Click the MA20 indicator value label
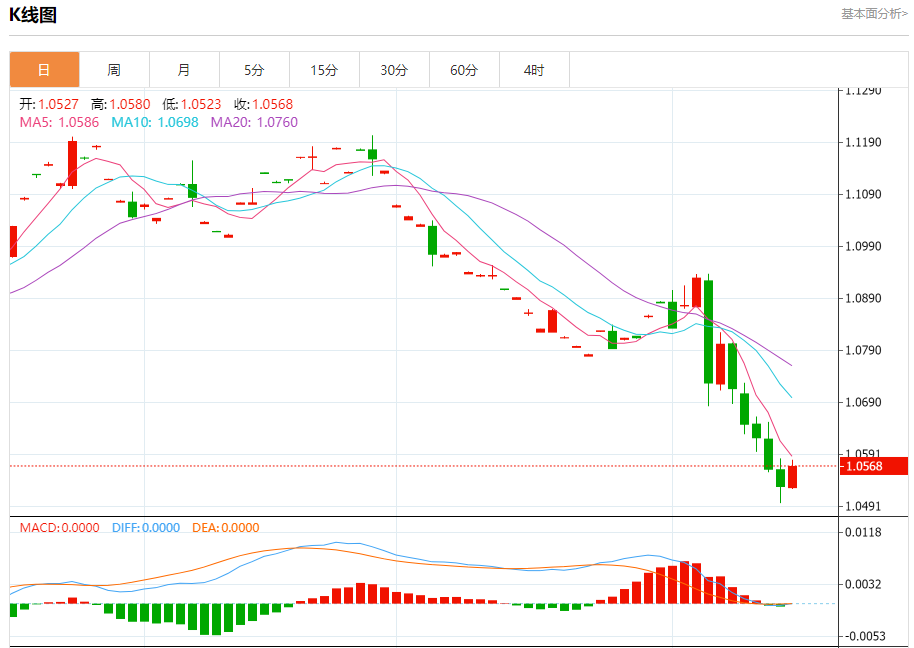The height and width of the screenshot is (648, 914). click(x=254, y=122)
